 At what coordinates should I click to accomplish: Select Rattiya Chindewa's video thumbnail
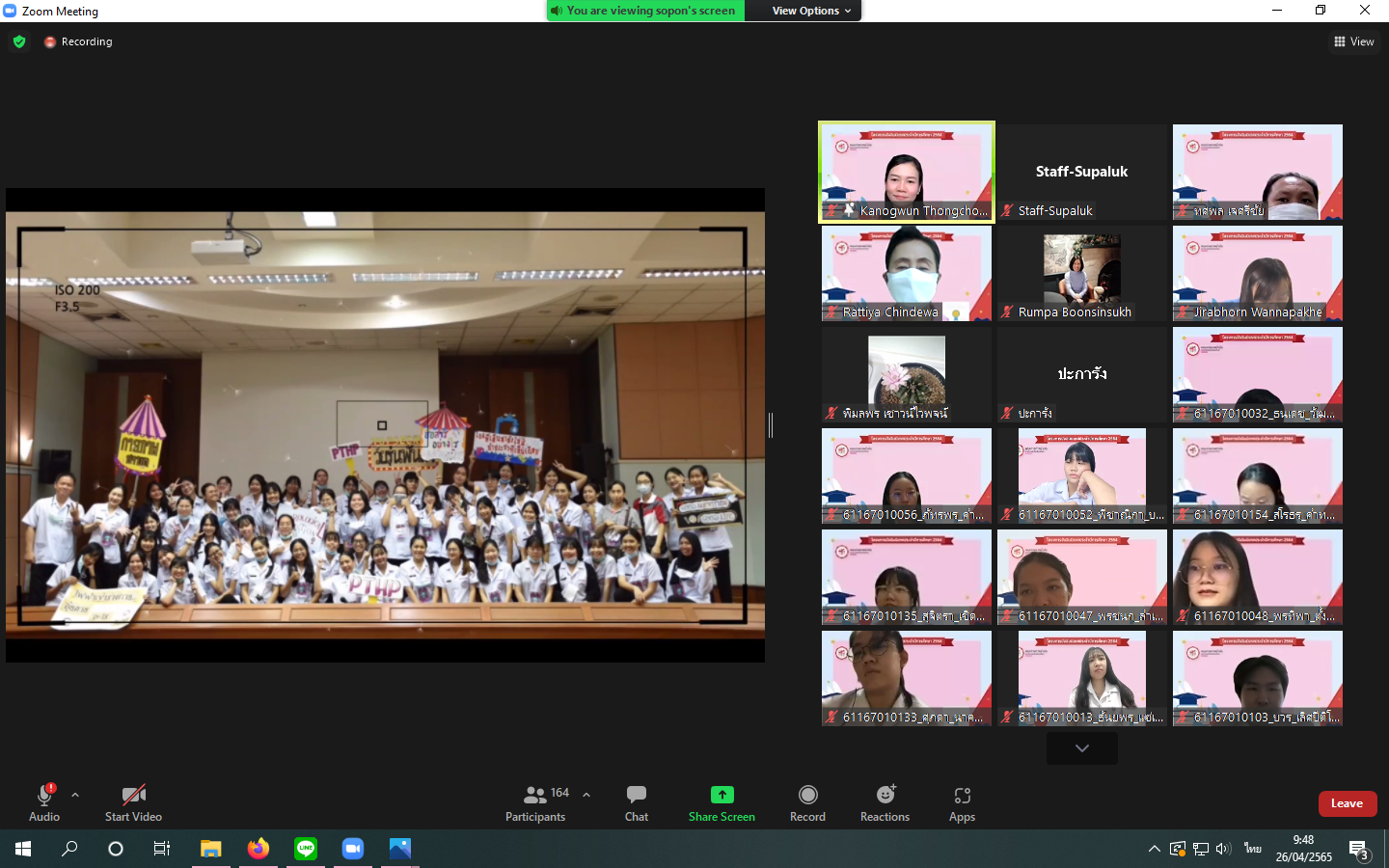coord(907,273)
